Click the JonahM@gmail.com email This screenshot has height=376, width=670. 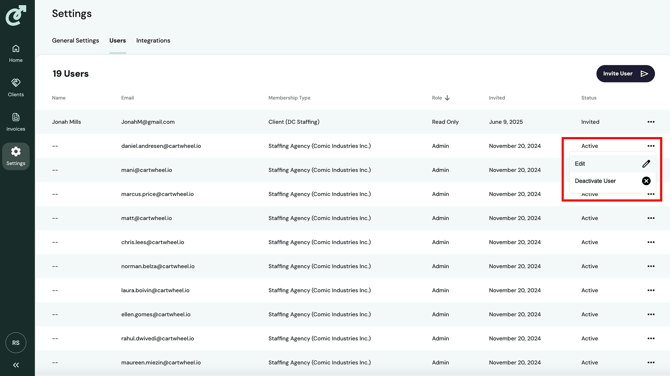point(148,122)
